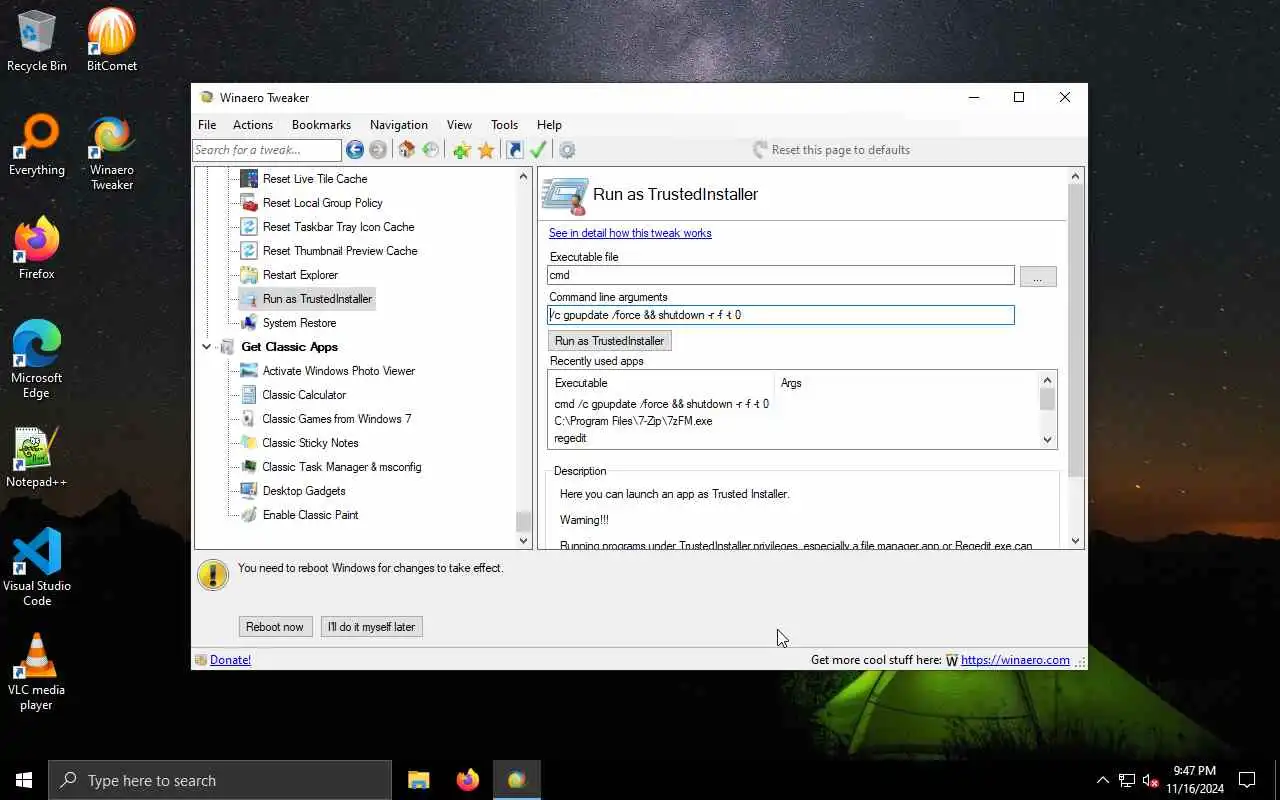The height and width of the screenshot is (800, 1280).
Task: Click the Donate! link
Action: (x=230, y=660)
